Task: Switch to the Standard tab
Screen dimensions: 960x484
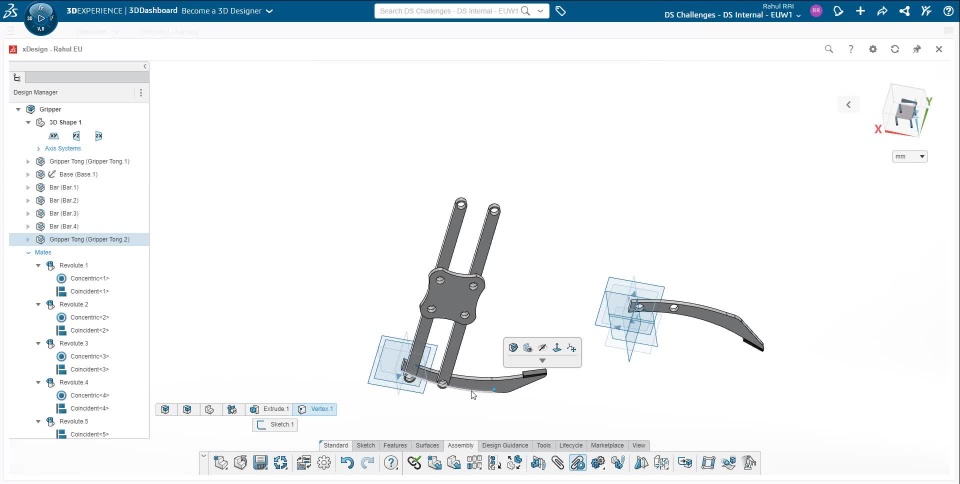Action: tap(336, 445)
